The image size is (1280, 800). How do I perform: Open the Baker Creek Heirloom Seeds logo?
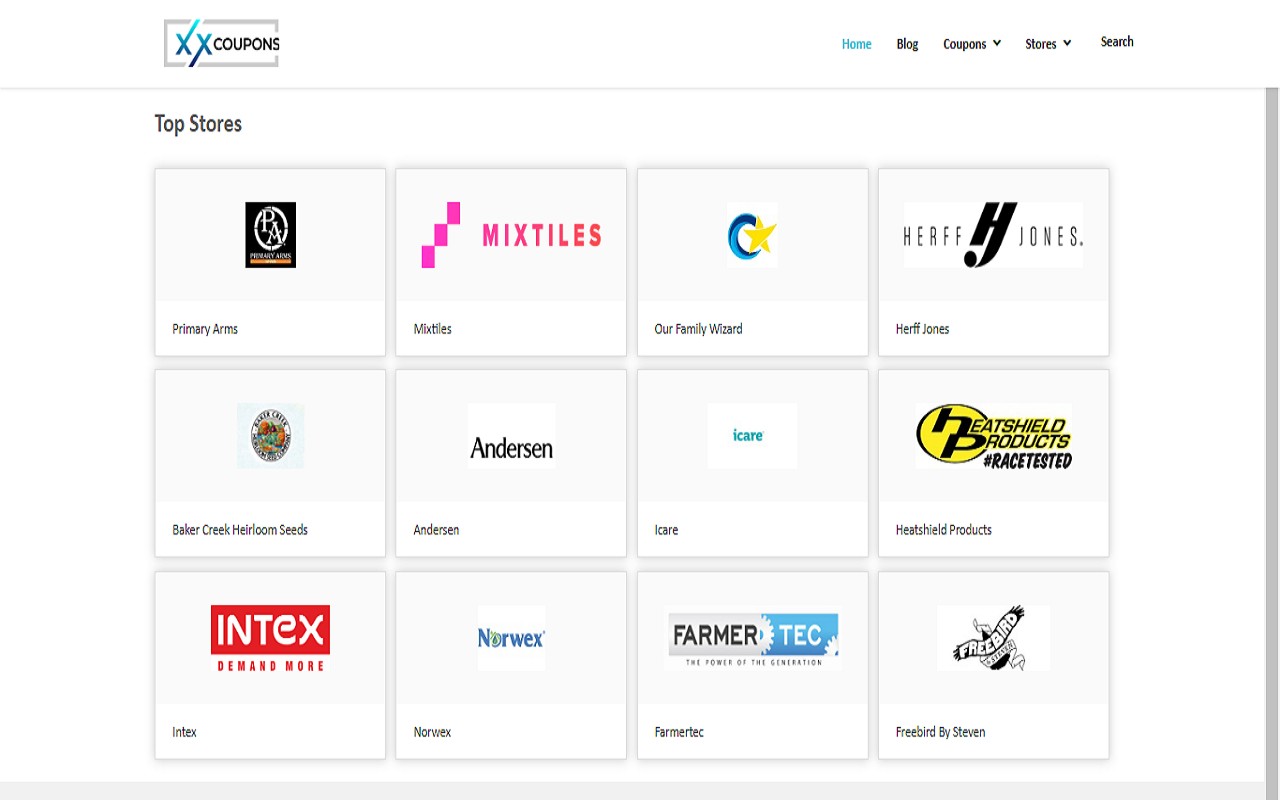[271, 436]
